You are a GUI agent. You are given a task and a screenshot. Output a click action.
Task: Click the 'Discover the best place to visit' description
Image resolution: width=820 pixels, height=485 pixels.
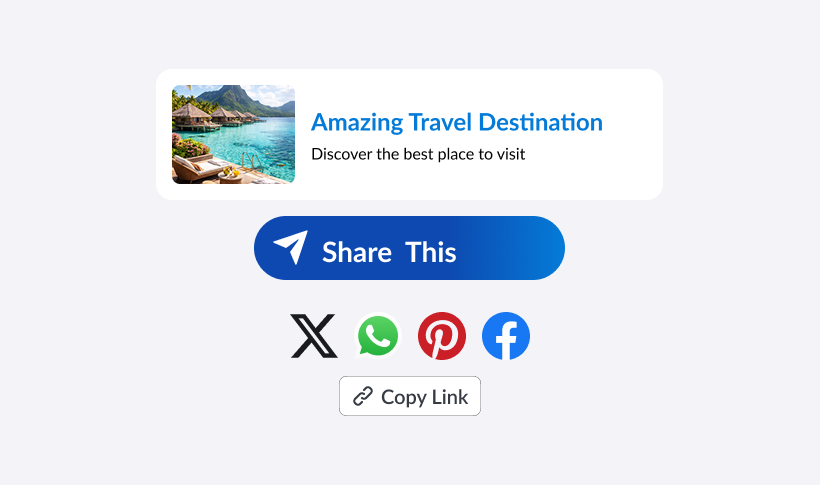click(418, 154)
